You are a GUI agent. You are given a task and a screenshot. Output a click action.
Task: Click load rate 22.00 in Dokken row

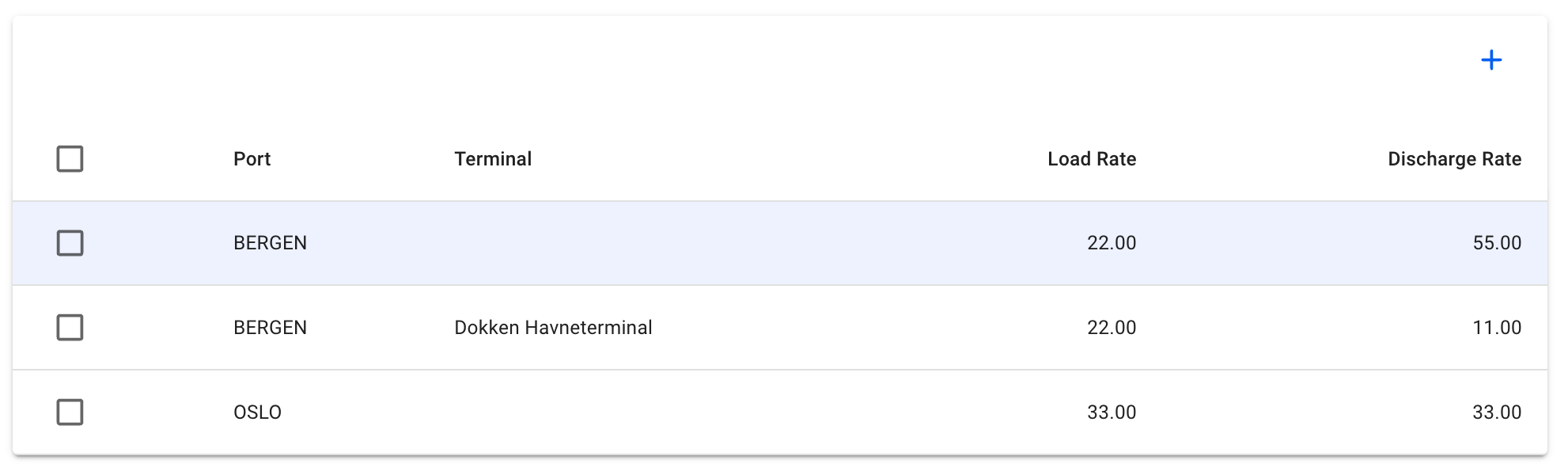pyautogui.click(x=1112, y=328)
